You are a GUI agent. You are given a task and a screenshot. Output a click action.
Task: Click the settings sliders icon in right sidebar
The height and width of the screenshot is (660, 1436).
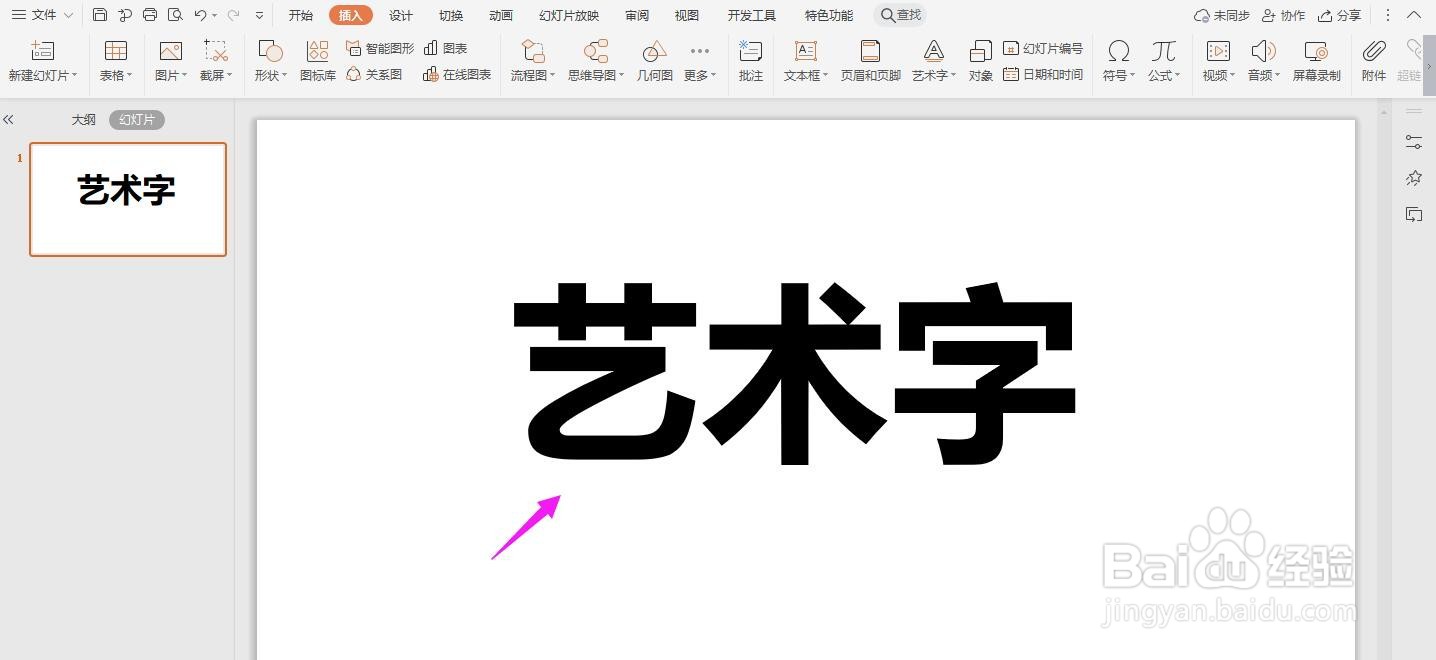point(1414,142)
